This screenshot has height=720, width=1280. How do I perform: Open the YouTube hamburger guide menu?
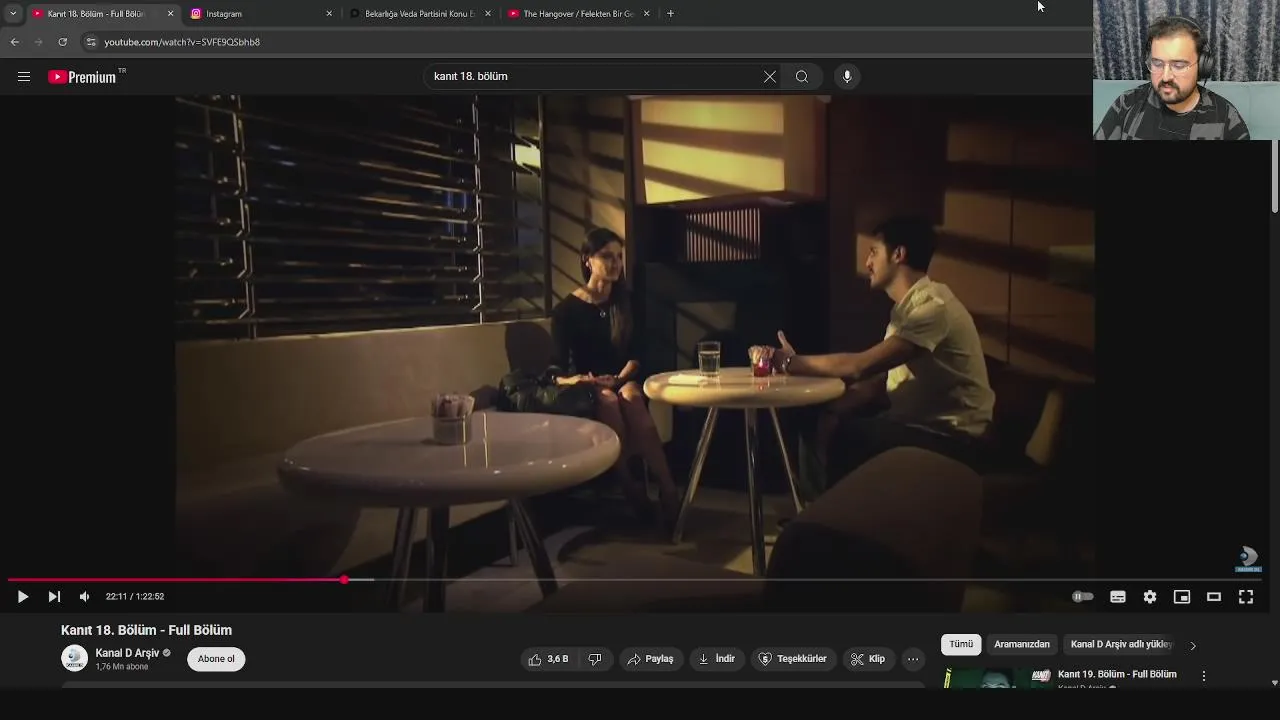click(x=24, y=77)
